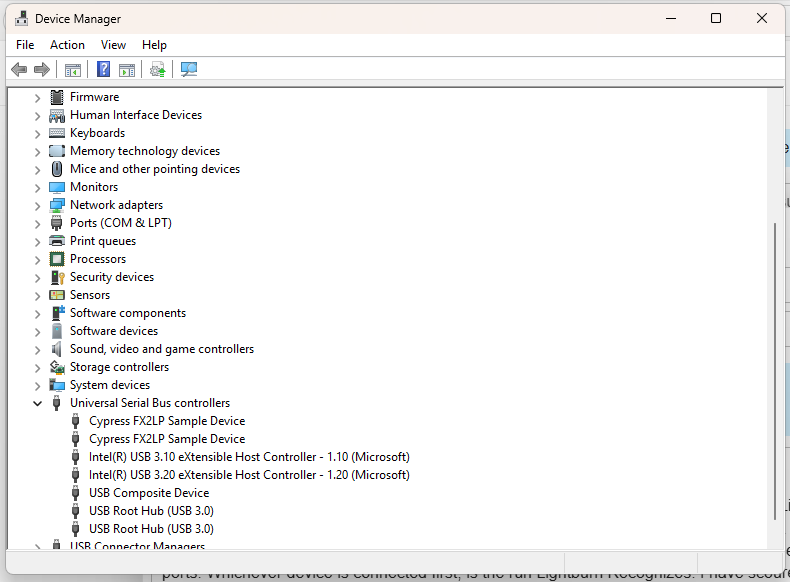Click the Back arrow toolbar button
Image resolution: width=790 pixels, height=582 pixels.
(x=18, y=69)
